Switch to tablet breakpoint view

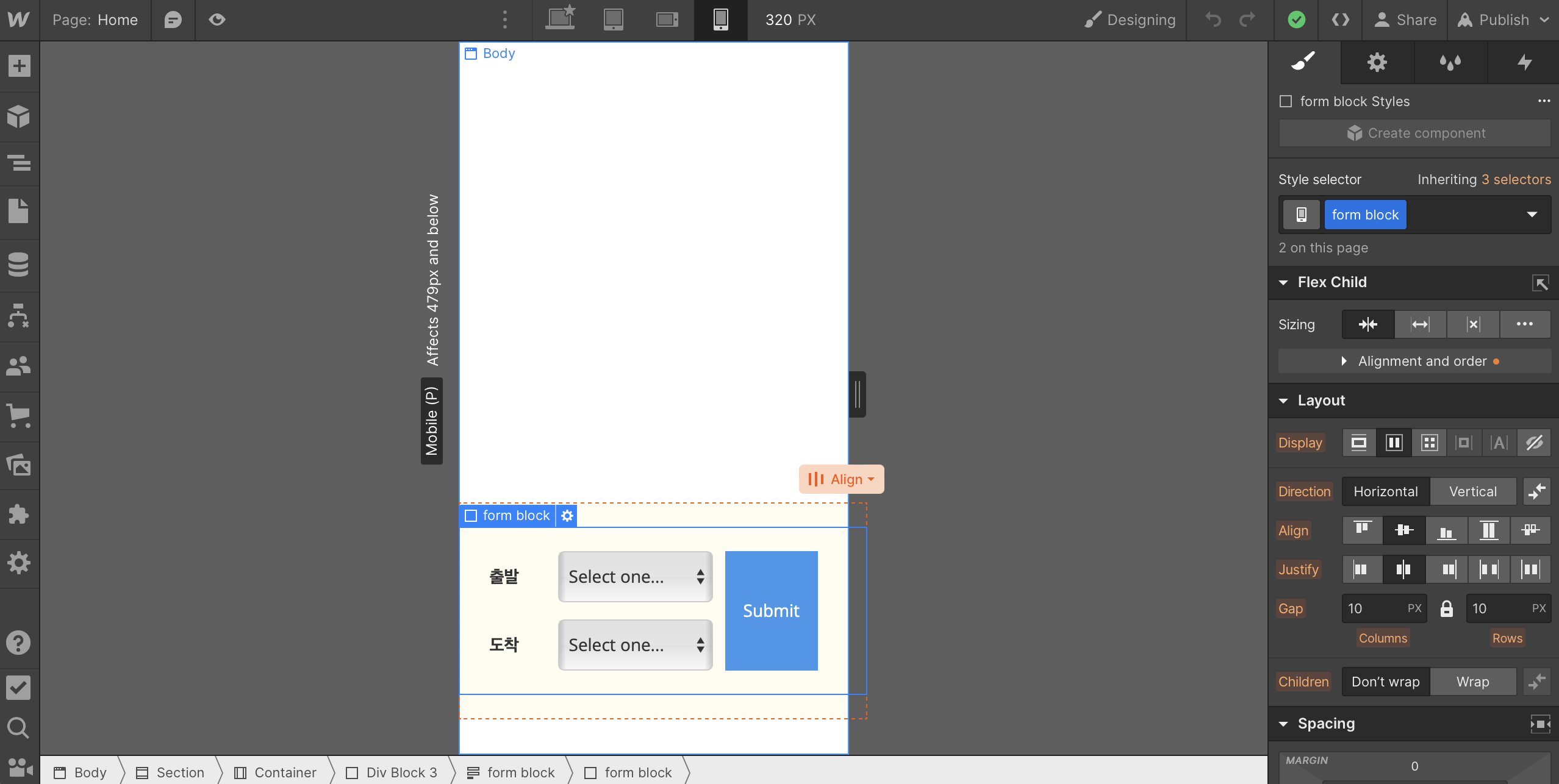(x=613, y=20)
